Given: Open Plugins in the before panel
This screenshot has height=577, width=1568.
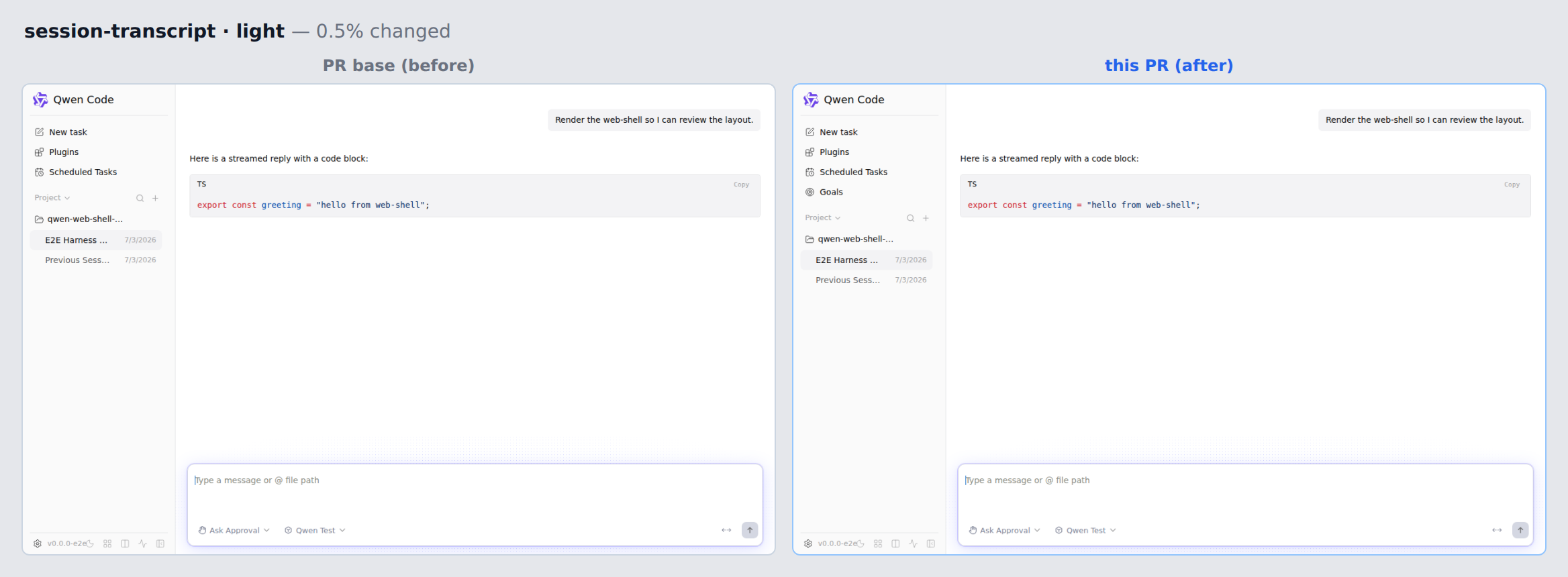Looking at the screenshot, I should (x=98, y=152).
